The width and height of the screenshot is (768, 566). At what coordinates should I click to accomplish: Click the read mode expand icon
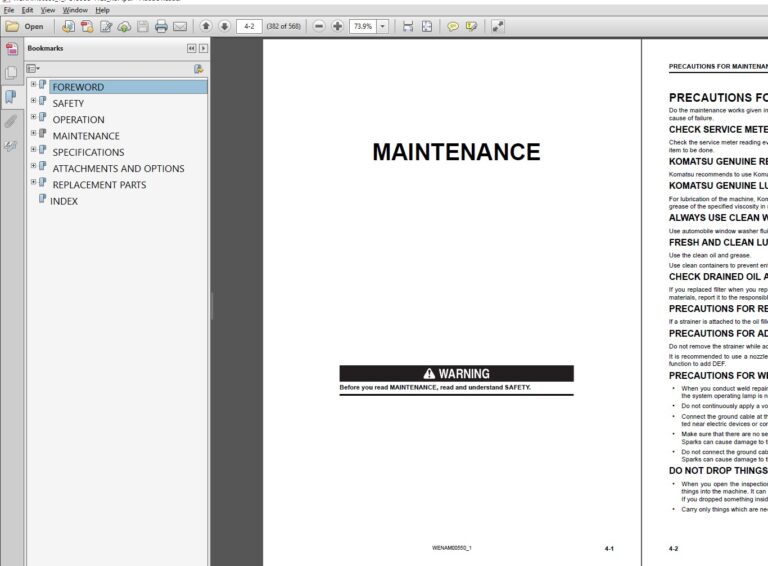[498, 26]
